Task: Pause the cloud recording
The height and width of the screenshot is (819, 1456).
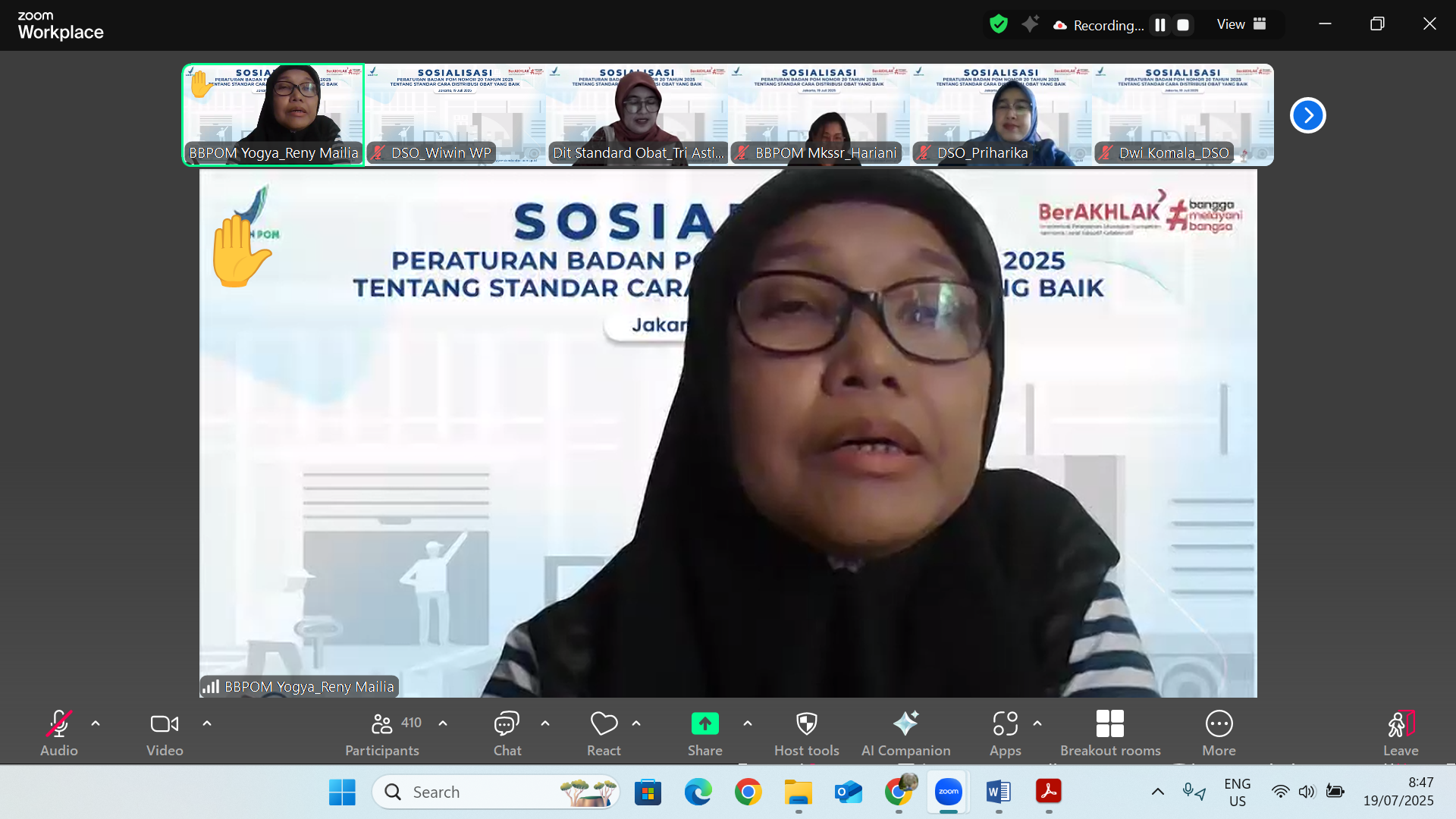Action: 1159,25
